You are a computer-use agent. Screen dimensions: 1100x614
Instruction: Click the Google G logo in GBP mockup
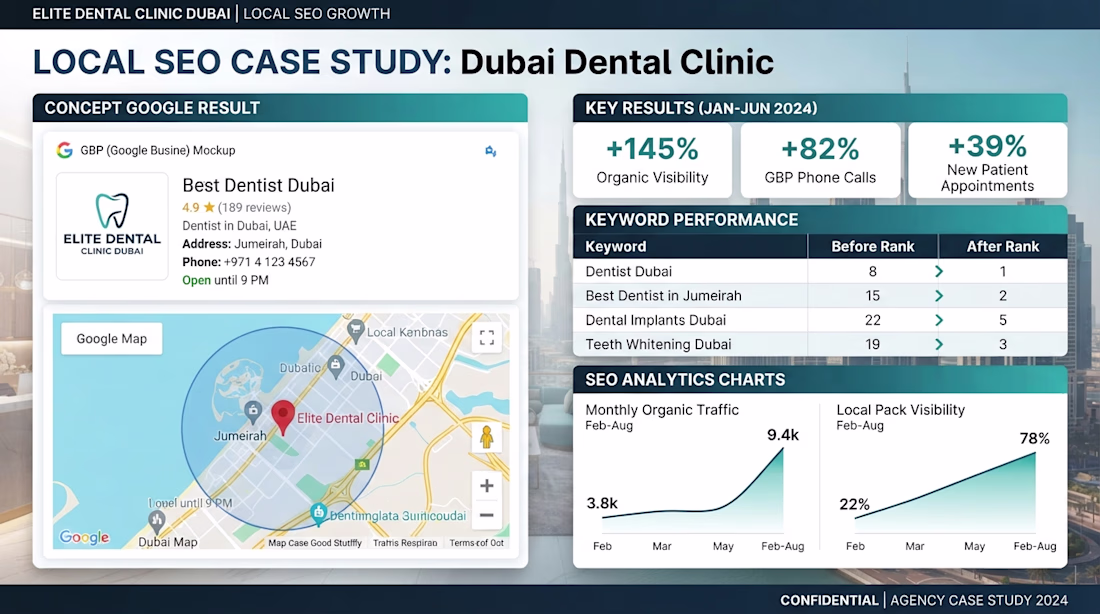65,150
